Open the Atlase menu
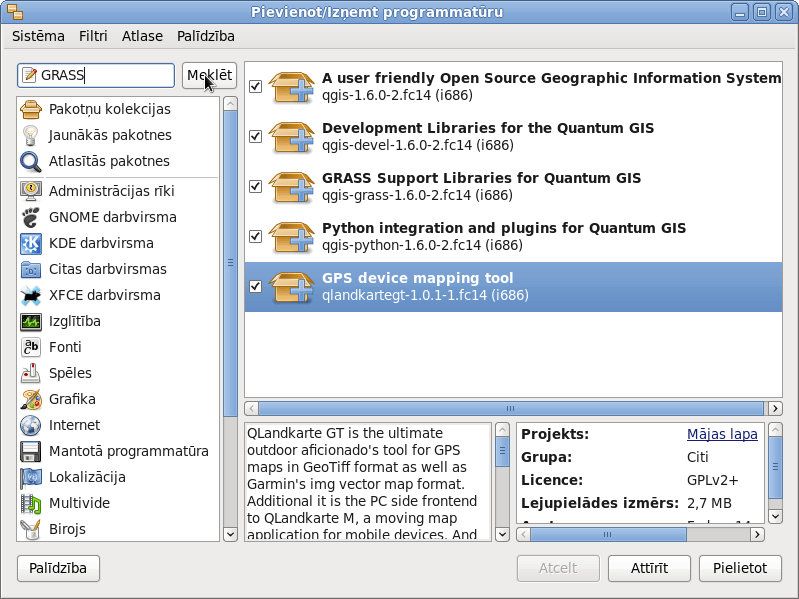The width and height of the screenshot is (799, 599). [142, 36]
